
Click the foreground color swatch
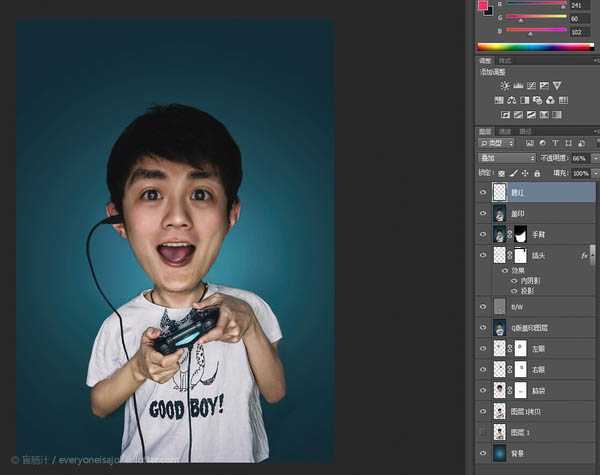click(483, 5)
